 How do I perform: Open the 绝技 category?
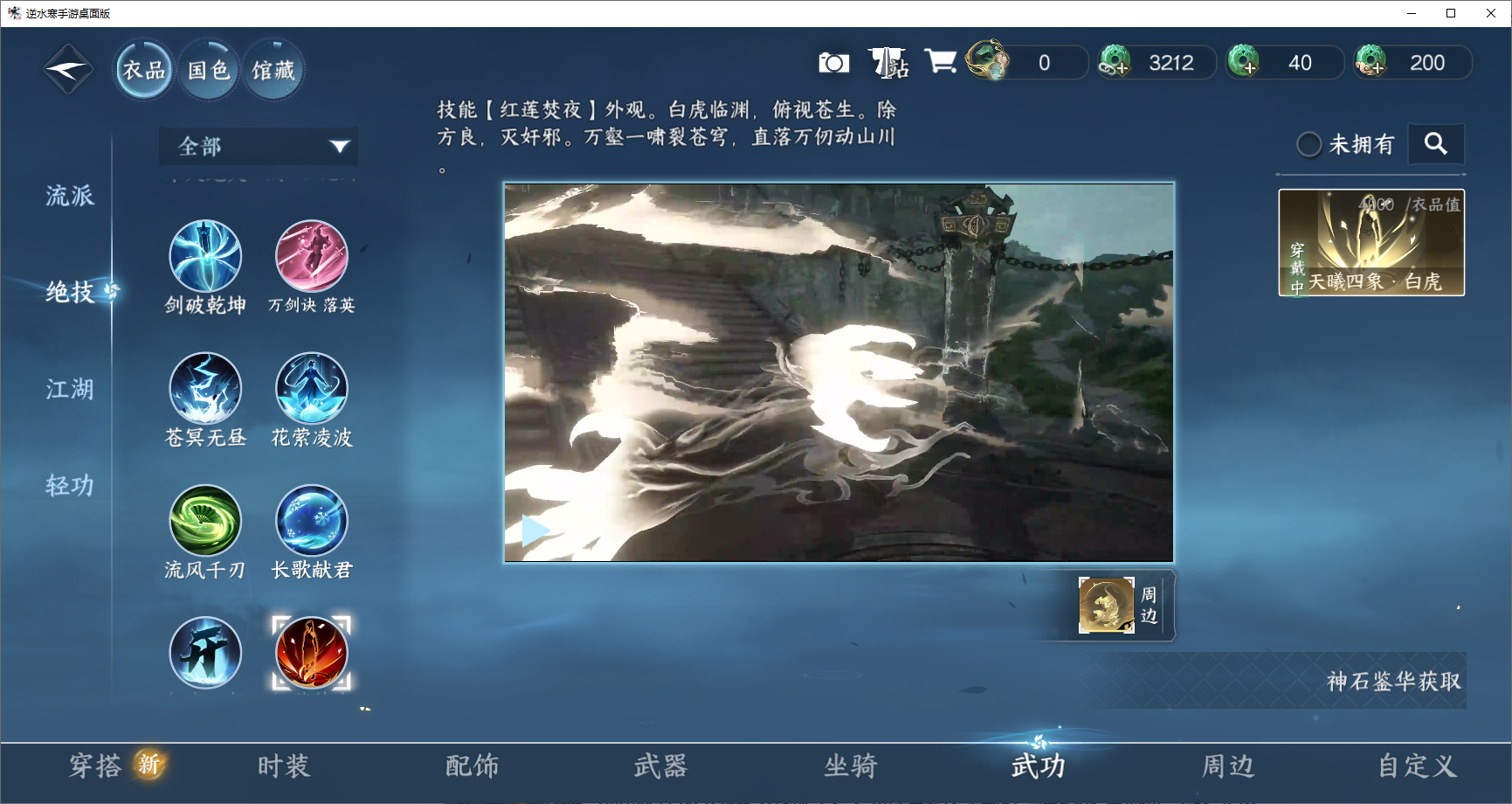[x=70, y=292]
